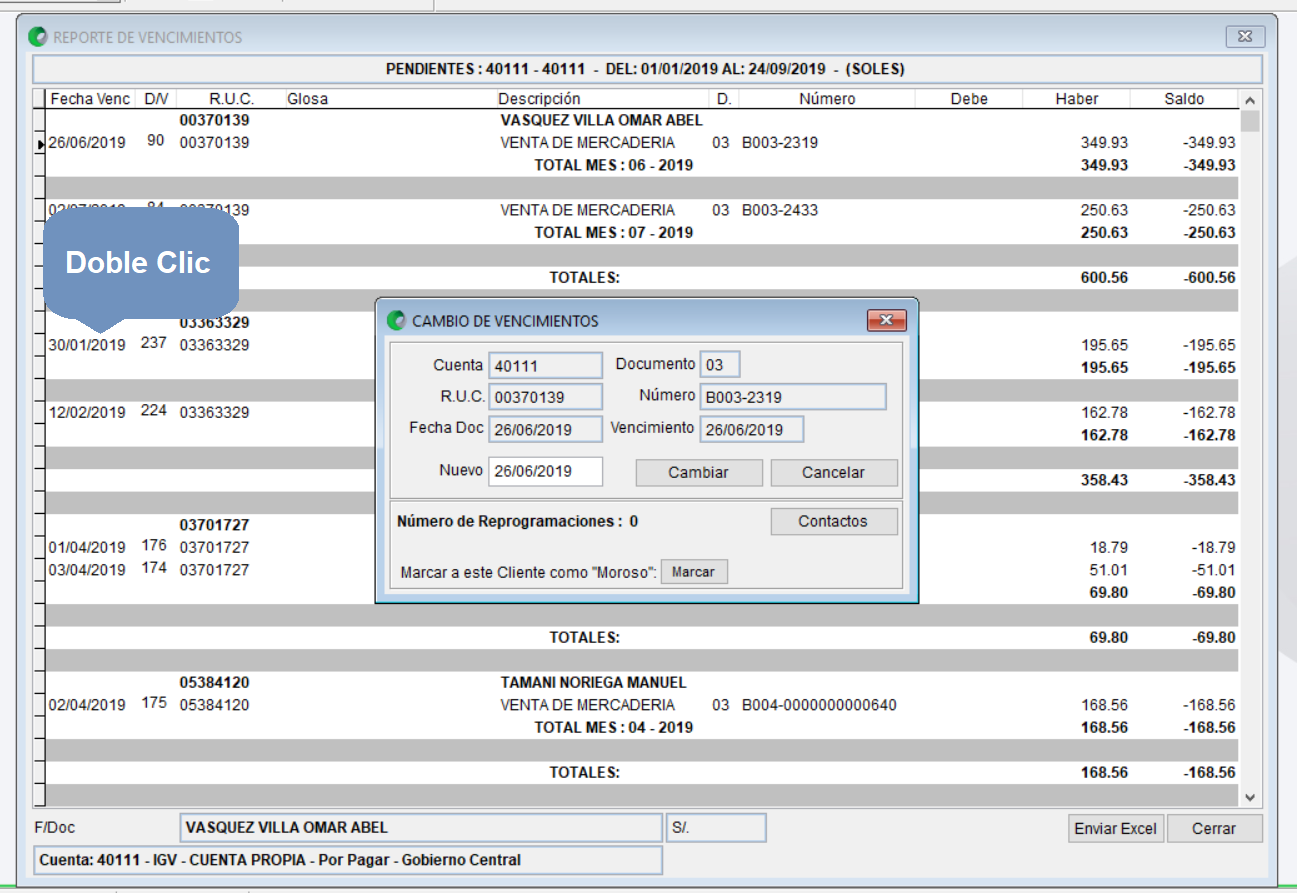Click the Cancelar button in dialog

(x=834, y=472)
